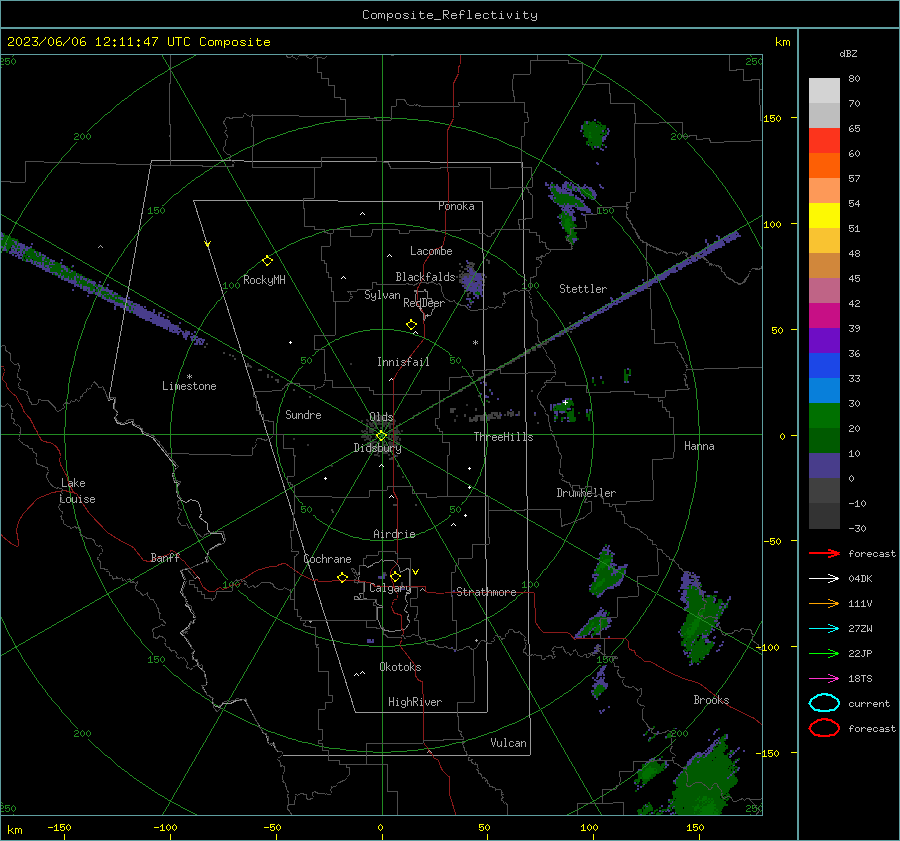Screen dimensions: 900x841
Task: Click the Brooks town label
Action: click(711, 700)
